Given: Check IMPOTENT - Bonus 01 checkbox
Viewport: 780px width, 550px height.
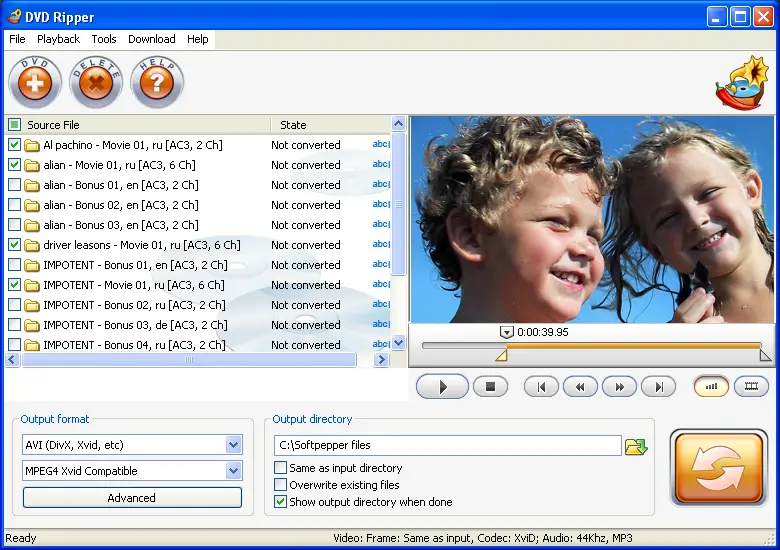Looking at the screenshot, I should [x=14, y=265].
